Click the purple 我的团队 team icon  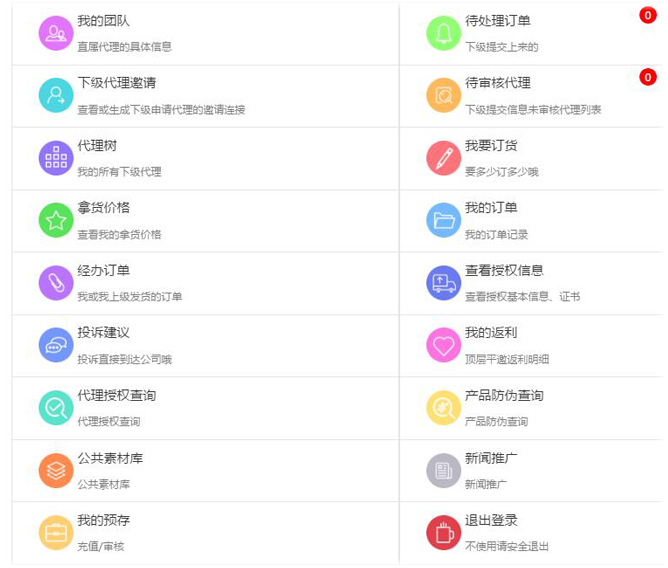click(x=56, y=33)
